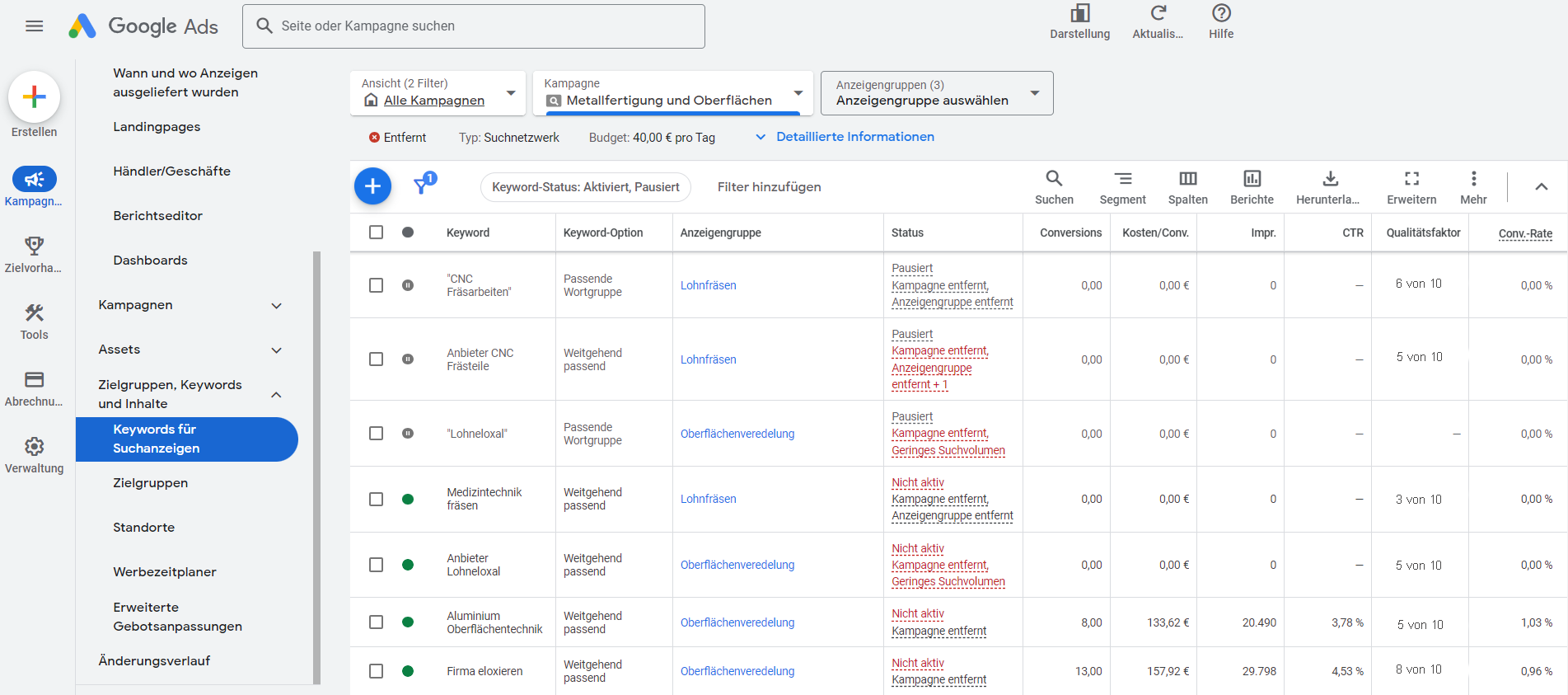Open Lohnfräsen link for "CNC Fräsarbeiten"
Viewport: 1568px width, 695px height.
709,285
